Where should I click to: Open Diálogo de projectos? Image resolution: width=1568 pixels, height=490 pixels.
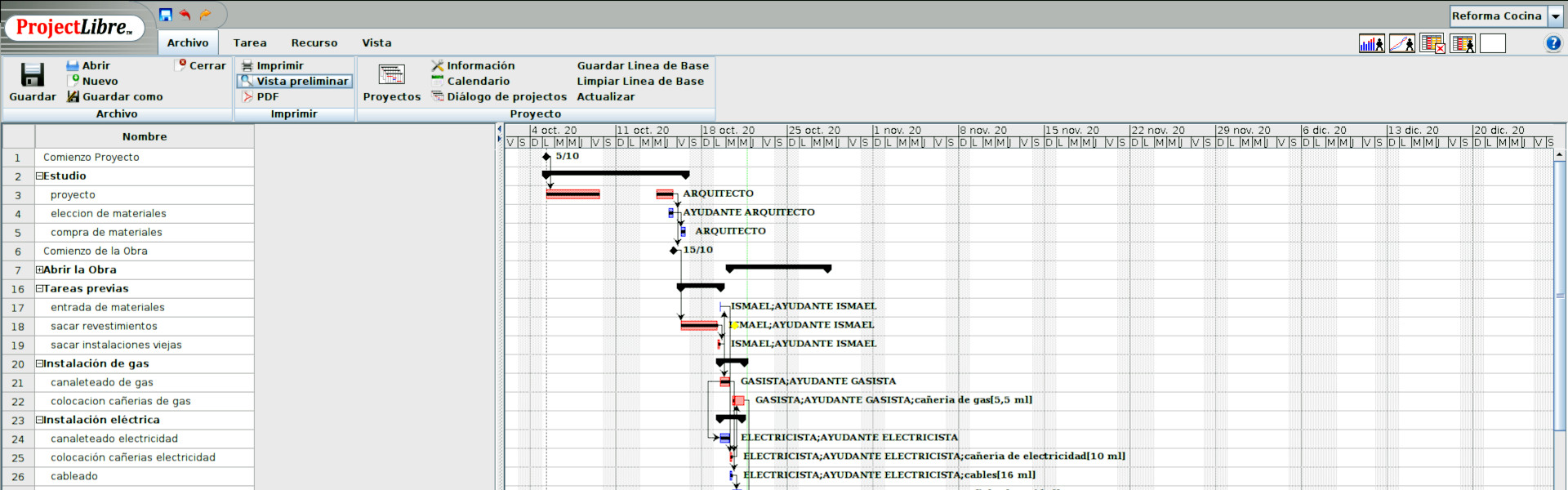pyautogui.click(x=498, y=96)
